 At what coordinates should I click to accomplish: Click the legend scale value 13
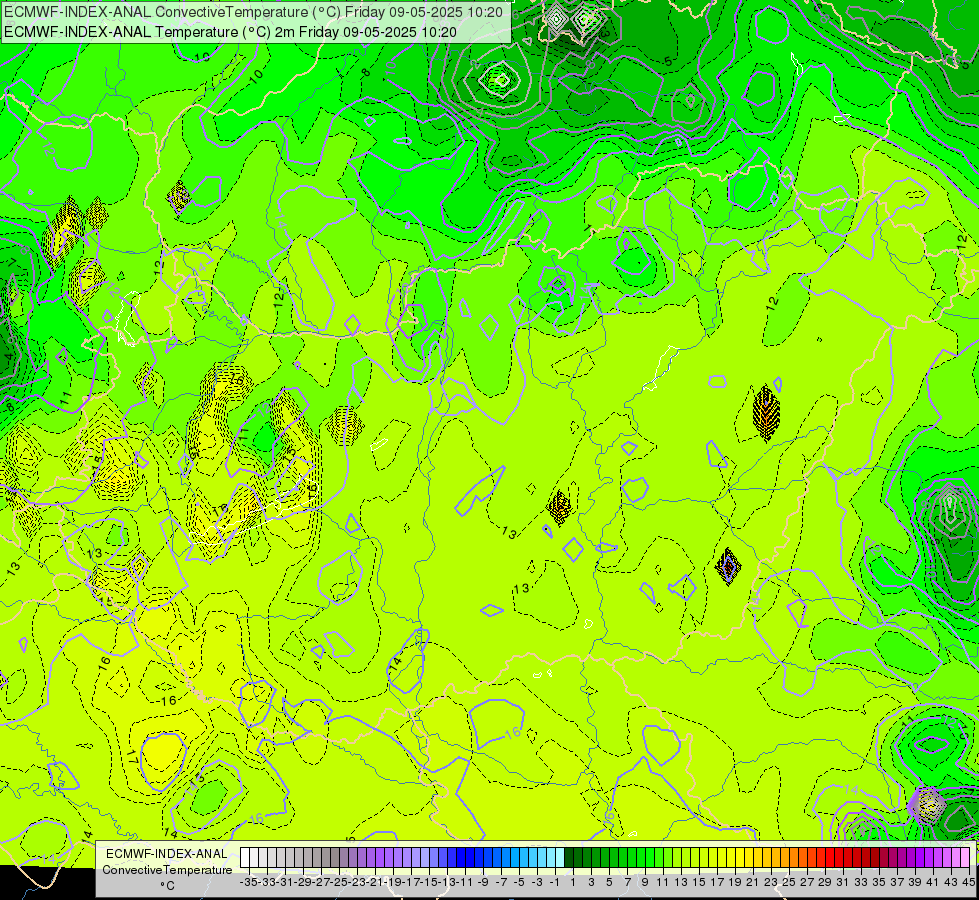pyautogui.click(x=681, y=882)
